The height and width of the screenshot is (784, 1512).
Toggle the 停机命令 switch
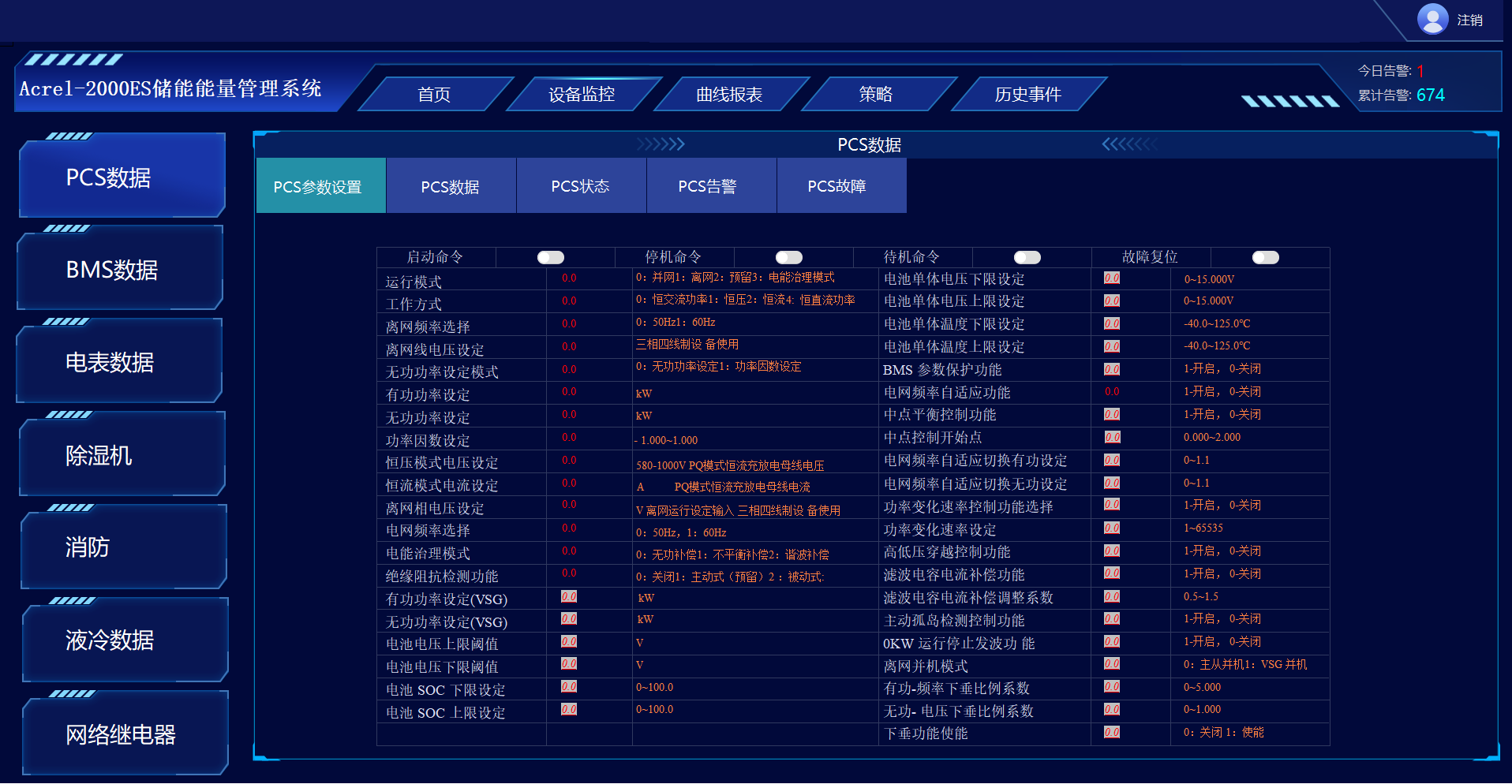tap(789, 258)
